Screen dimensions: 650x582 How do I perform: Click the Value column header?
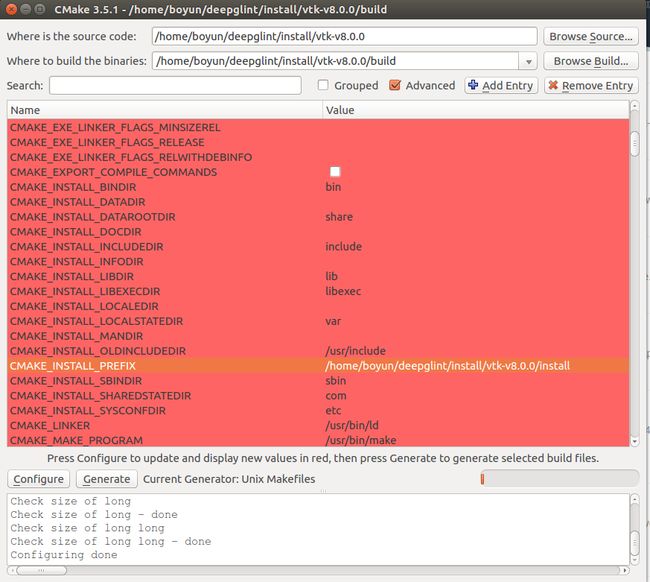pyautogui.click(x=475, y=110)
